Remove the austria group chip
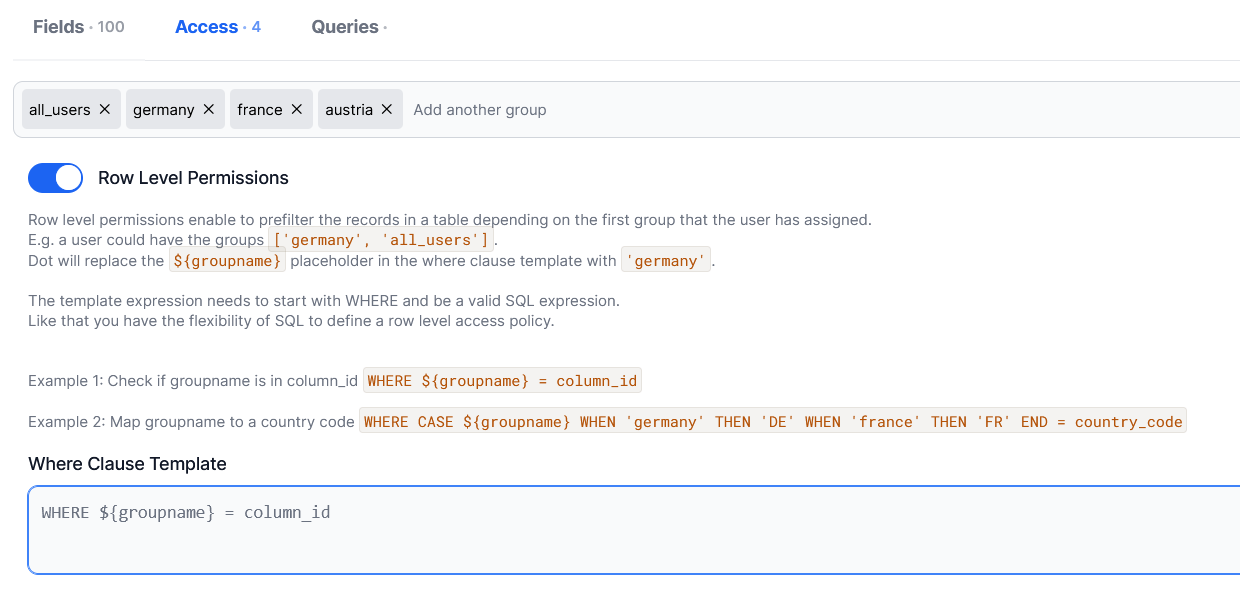Viewport: 1240px width, 593px height. pyautogui.click(x=386, y=110)
